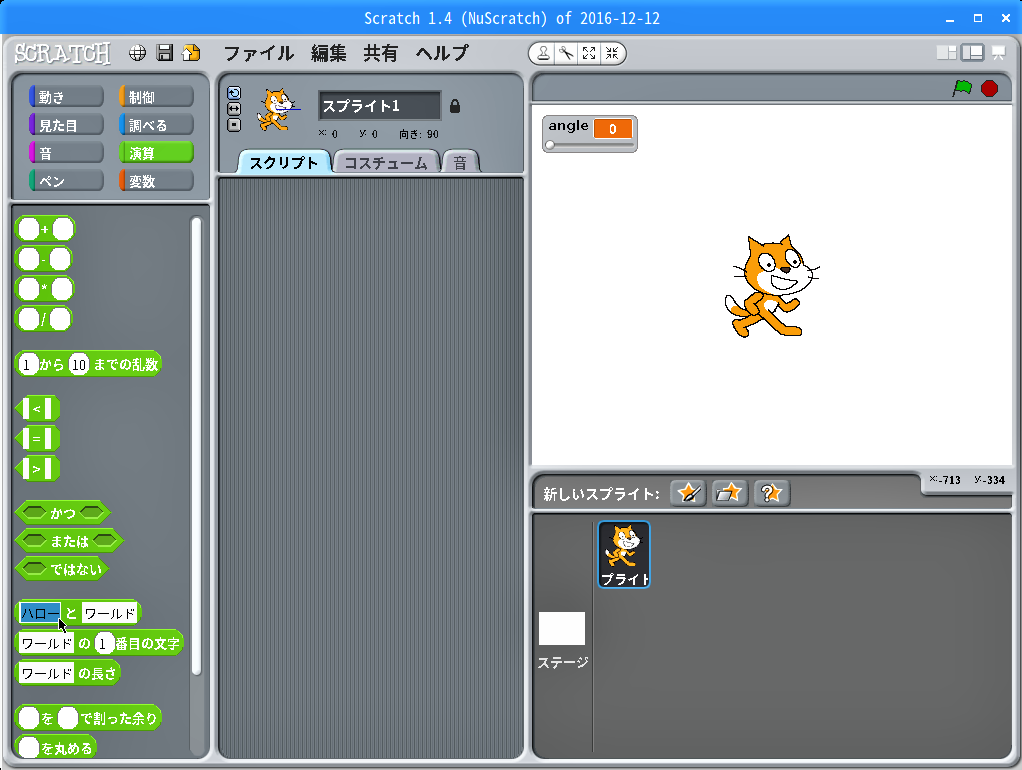Click the かつ (and) block

point(63,513)
